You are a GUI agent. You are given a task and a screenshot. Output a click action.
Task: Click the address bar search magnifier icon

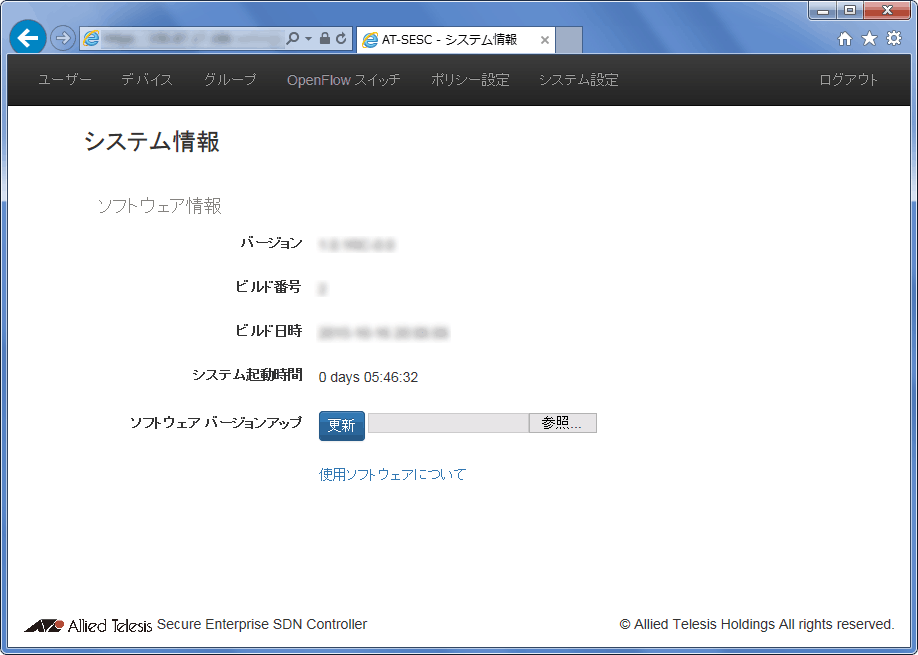point(292,39)
